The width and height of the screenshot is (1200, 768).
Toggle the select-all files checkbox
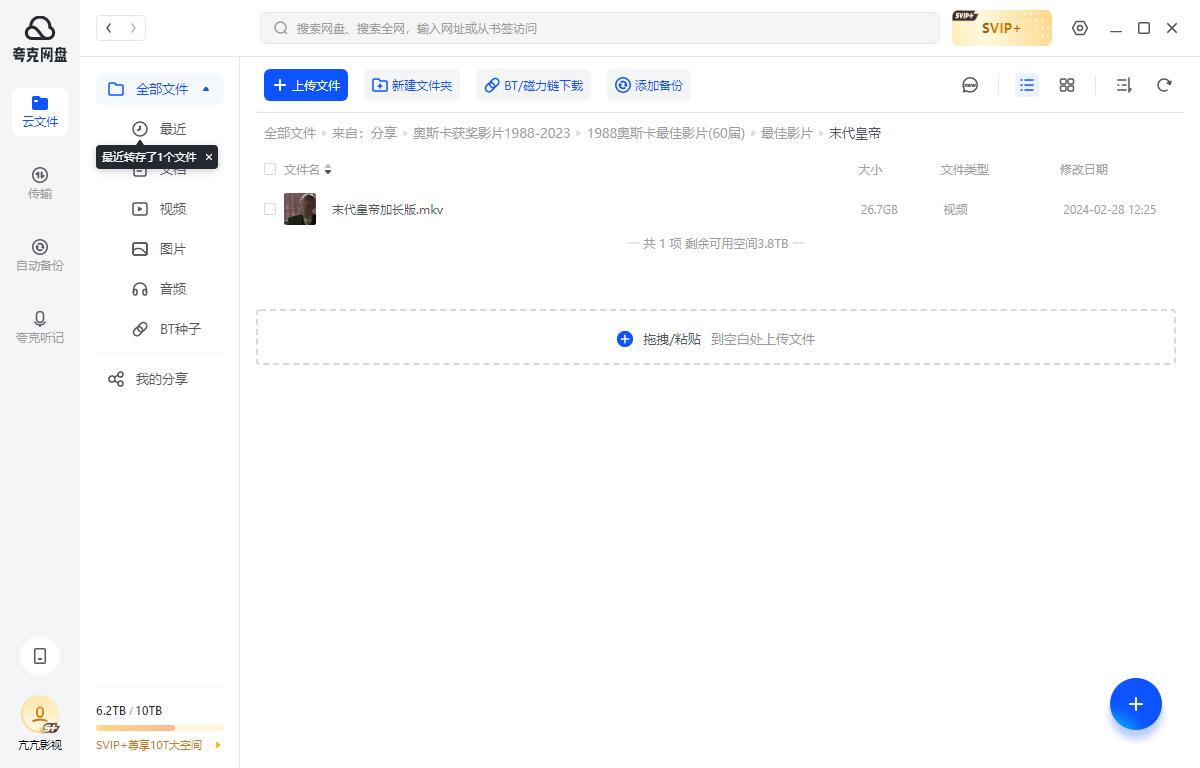270,169
